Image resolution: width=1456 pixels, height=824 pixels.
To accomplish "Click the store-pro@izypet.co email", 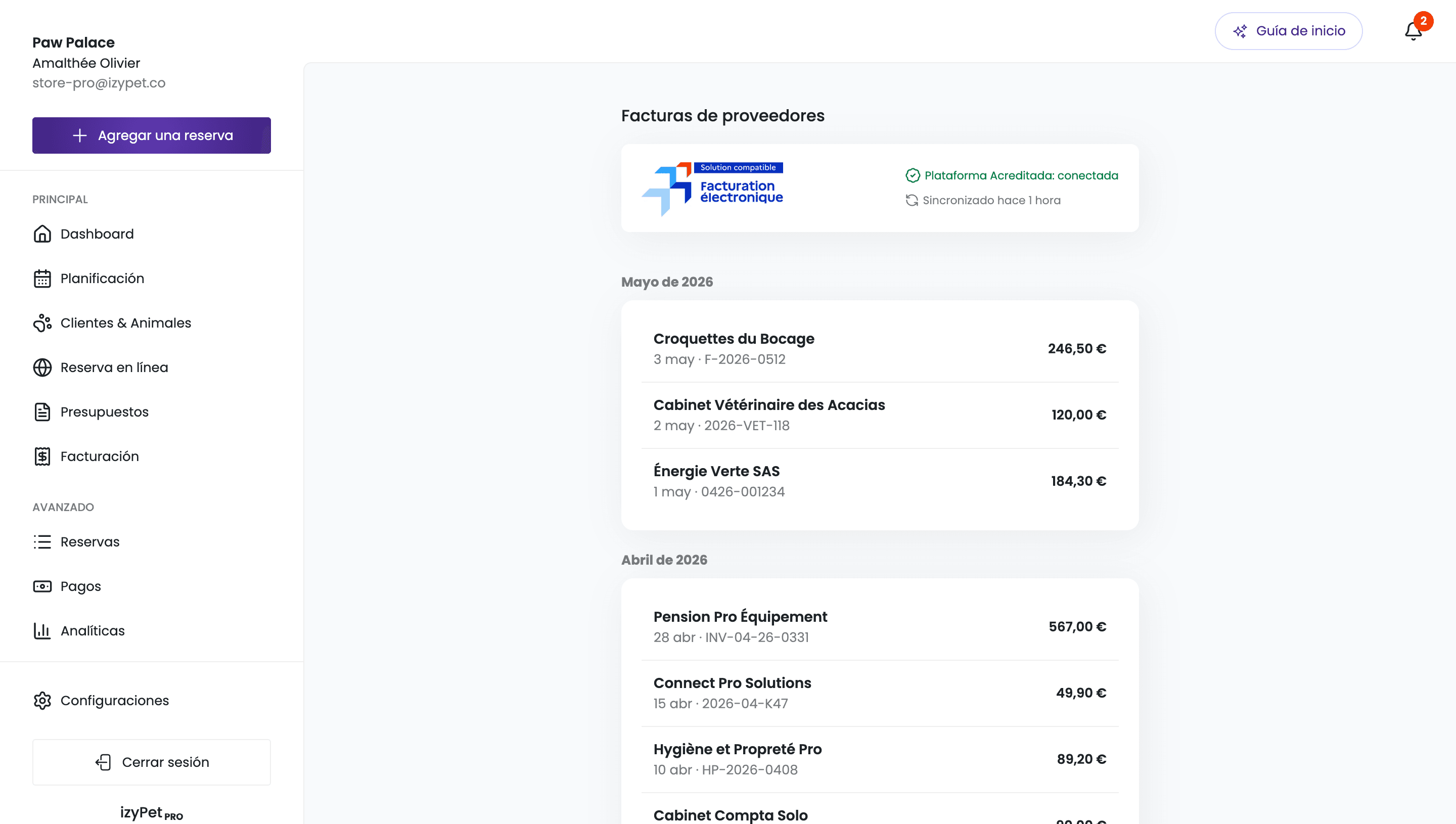I will coord(99,82).
